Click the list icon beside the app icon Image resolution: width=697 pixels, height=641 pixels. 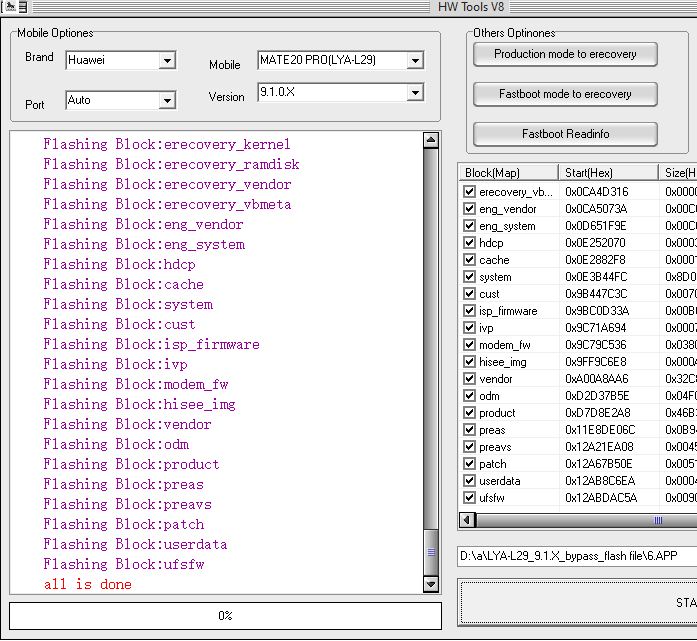[21, 7]
